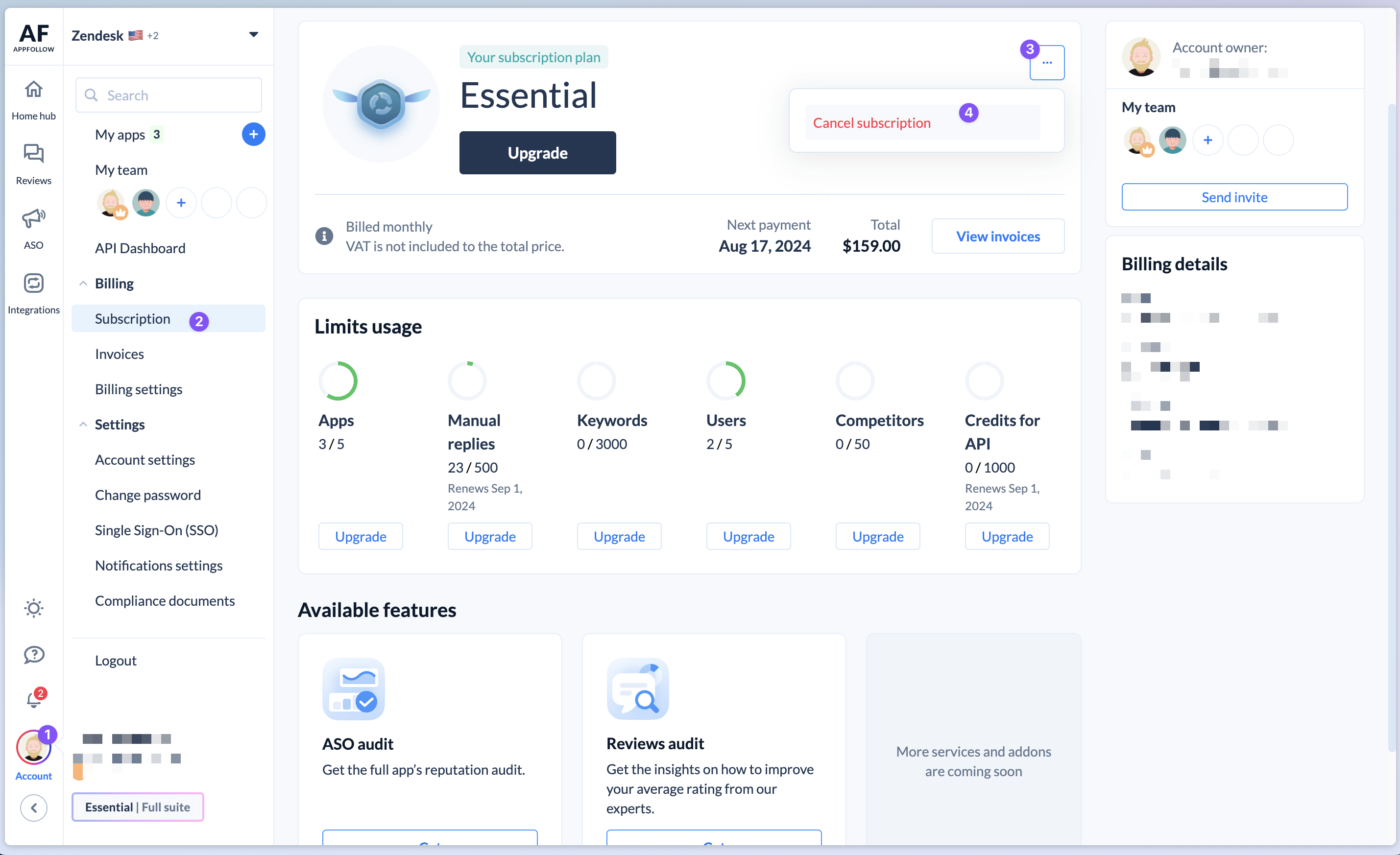
Task: Click the Reviews audit feature icon
Action: point(637,689)
